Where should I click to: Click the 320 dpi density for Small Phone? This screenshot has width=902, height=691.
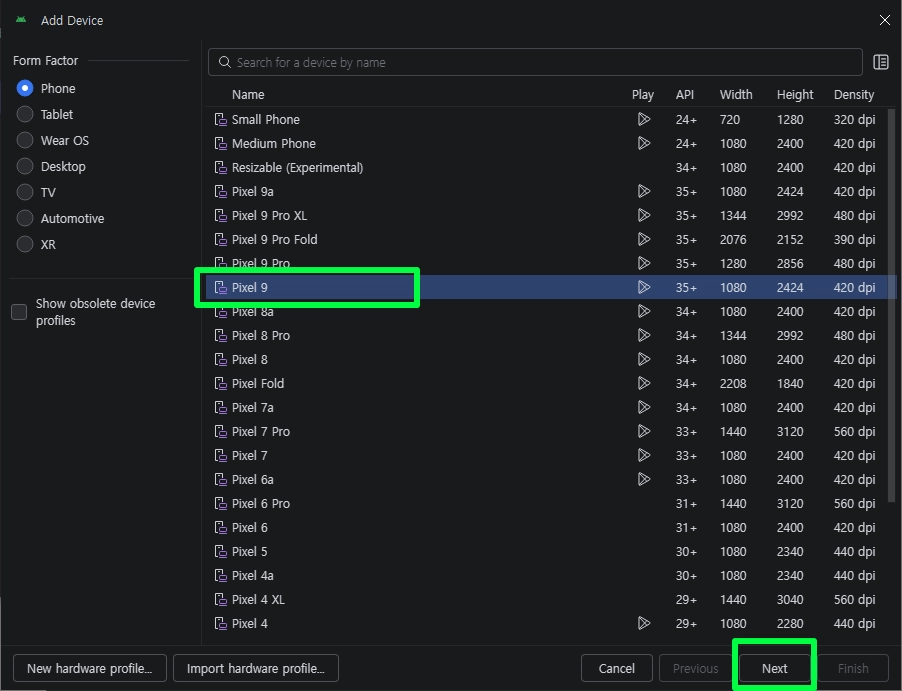tap(854, 120)
